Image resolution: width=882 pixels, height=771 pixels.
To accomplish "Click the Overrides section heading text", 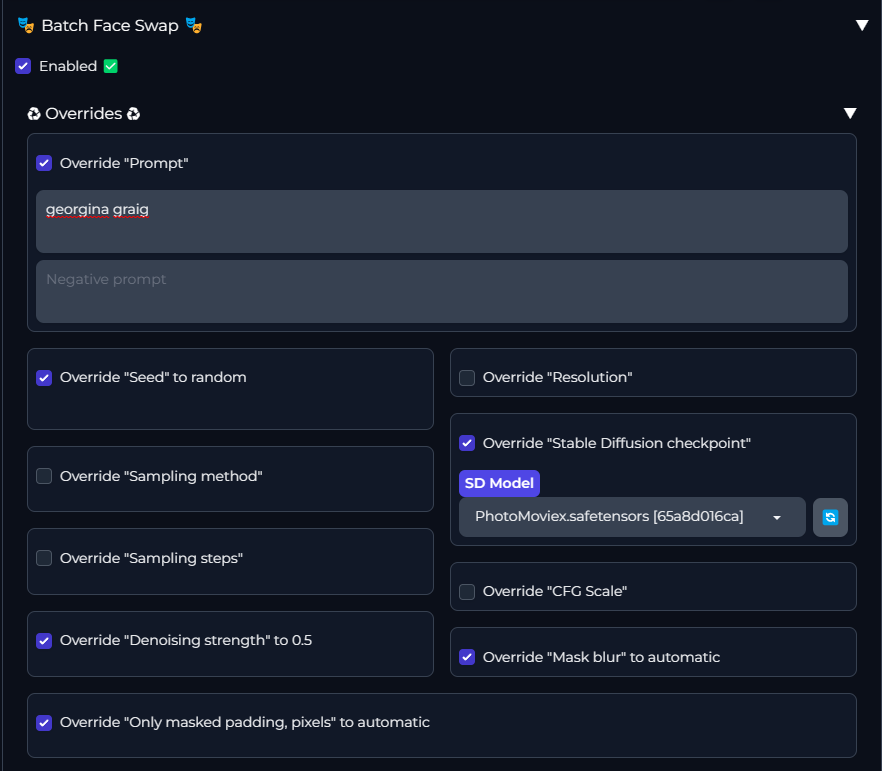I will point(84,114).
